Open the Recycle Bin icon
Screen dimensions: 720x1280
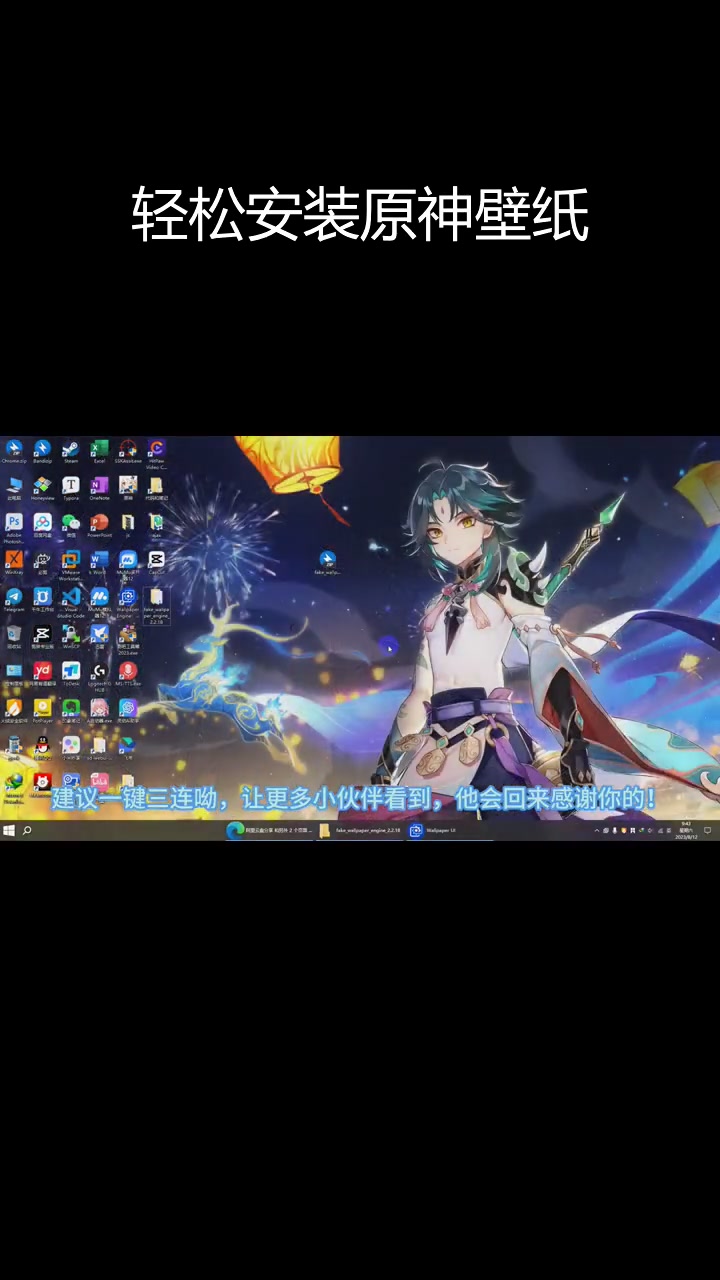coord(14,637)
